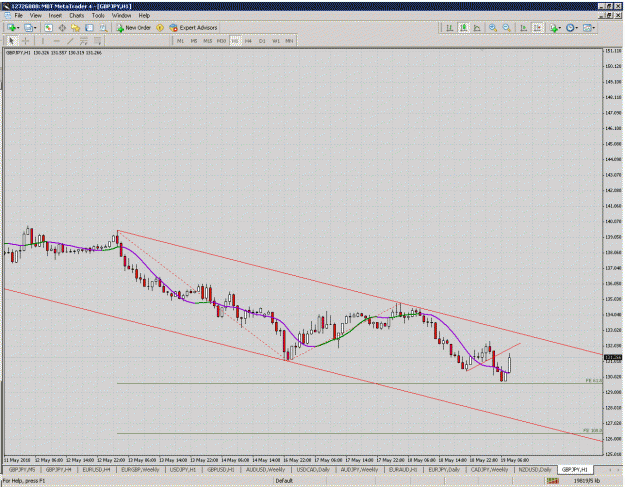This screenshot has width=625, height=487.
Task: Open the Help menu
Action: click(144, 16)
